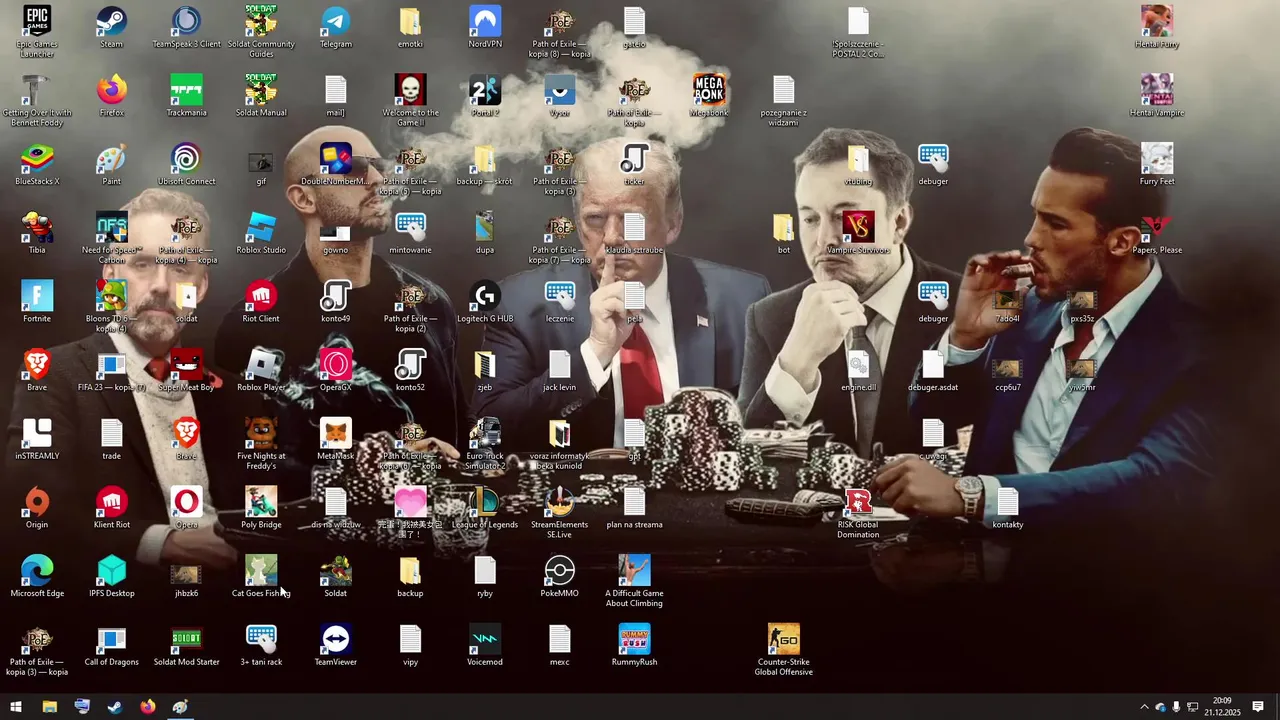Click the MetaMask desktop icon
Image resolution: width=1280 pixels, height=720 pixels.
point(336,439)
